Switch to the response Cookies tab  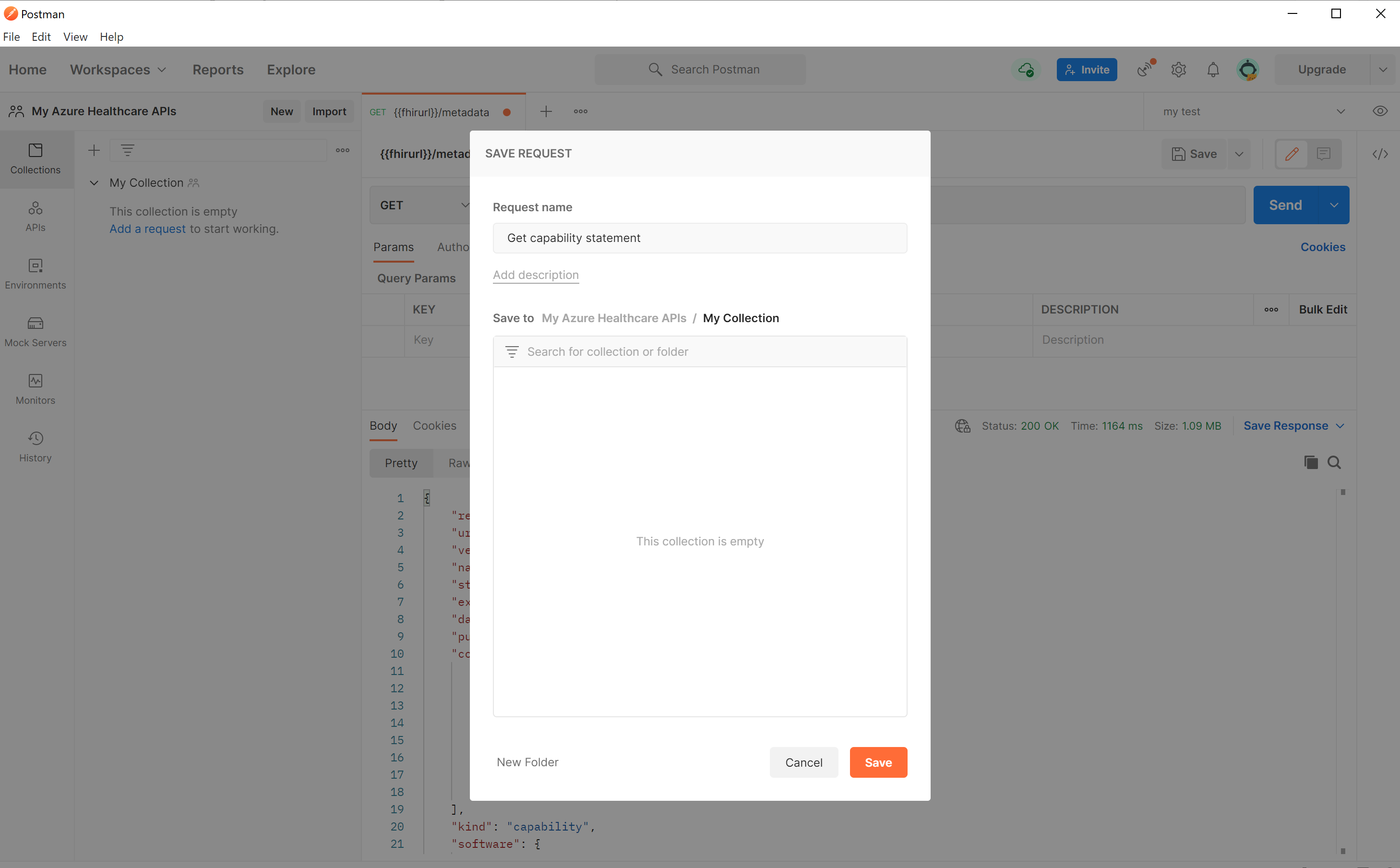[x=435, y=426]
